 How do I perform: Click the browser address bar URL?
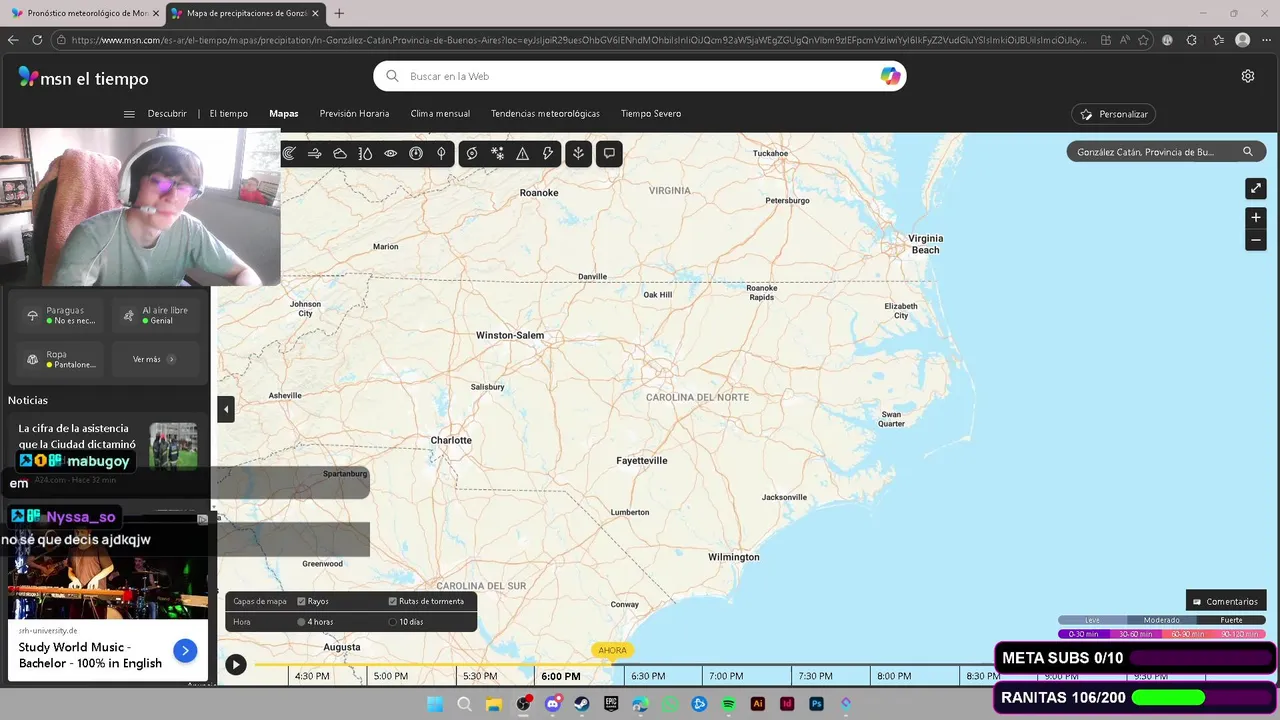578,40
